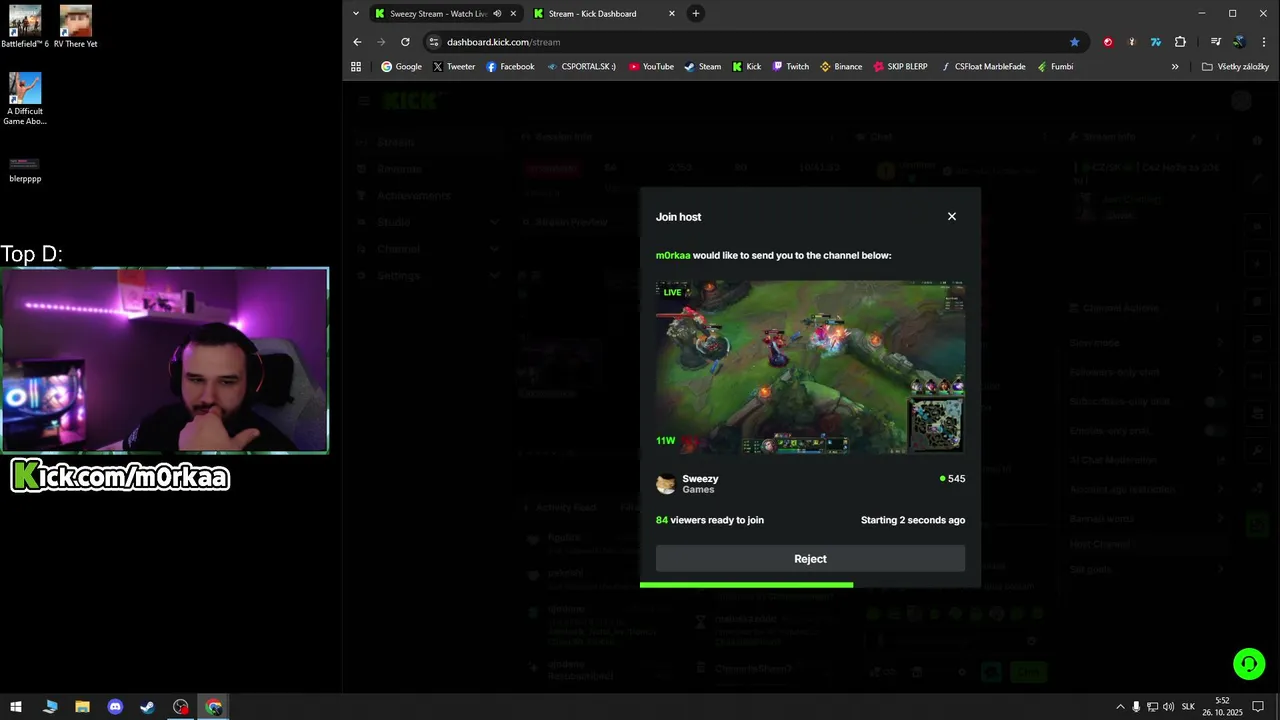Reload the dashboard page
Screen dimensions: 1280x720
[x=405, y=42]
